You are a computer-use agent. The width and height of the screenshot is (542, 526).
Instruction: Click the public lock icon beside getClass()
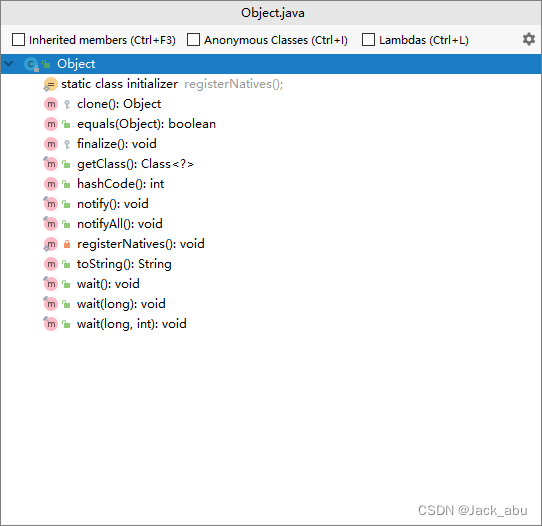(66, 164)
